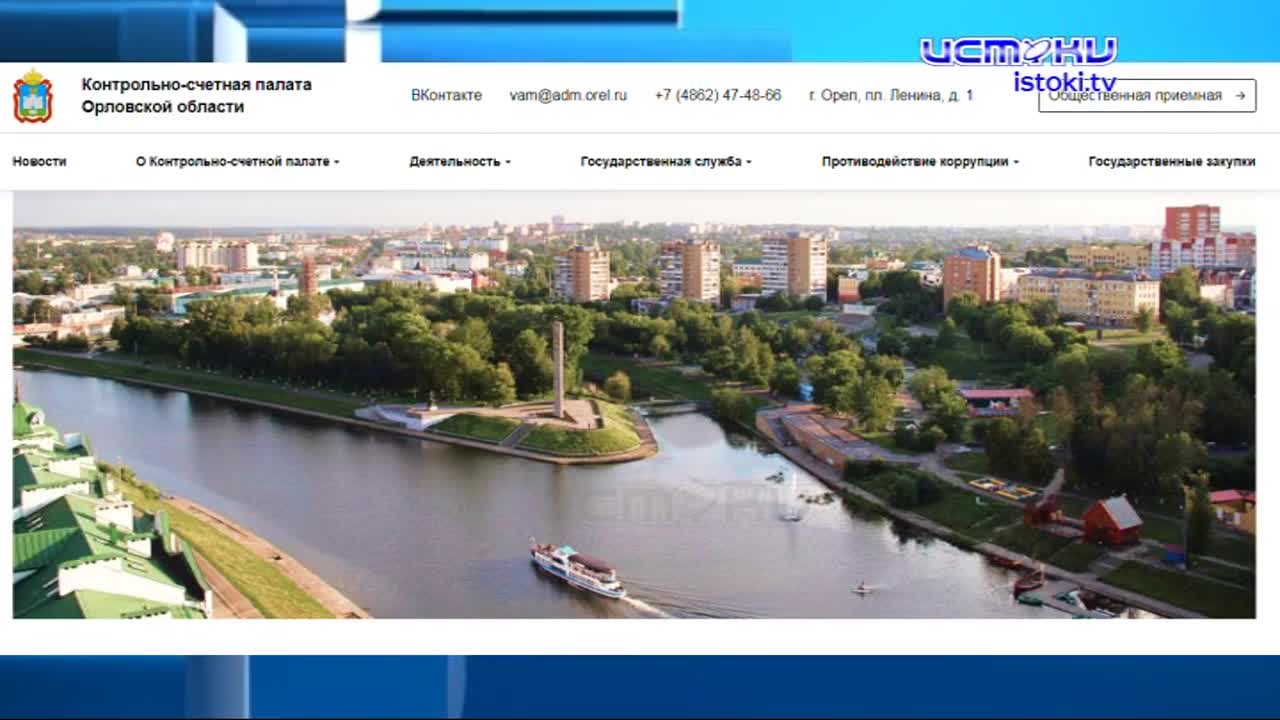1280x720 pixels.
Task: Click the istoki.tv channel logo watermark
Action: click(1018, 46)
